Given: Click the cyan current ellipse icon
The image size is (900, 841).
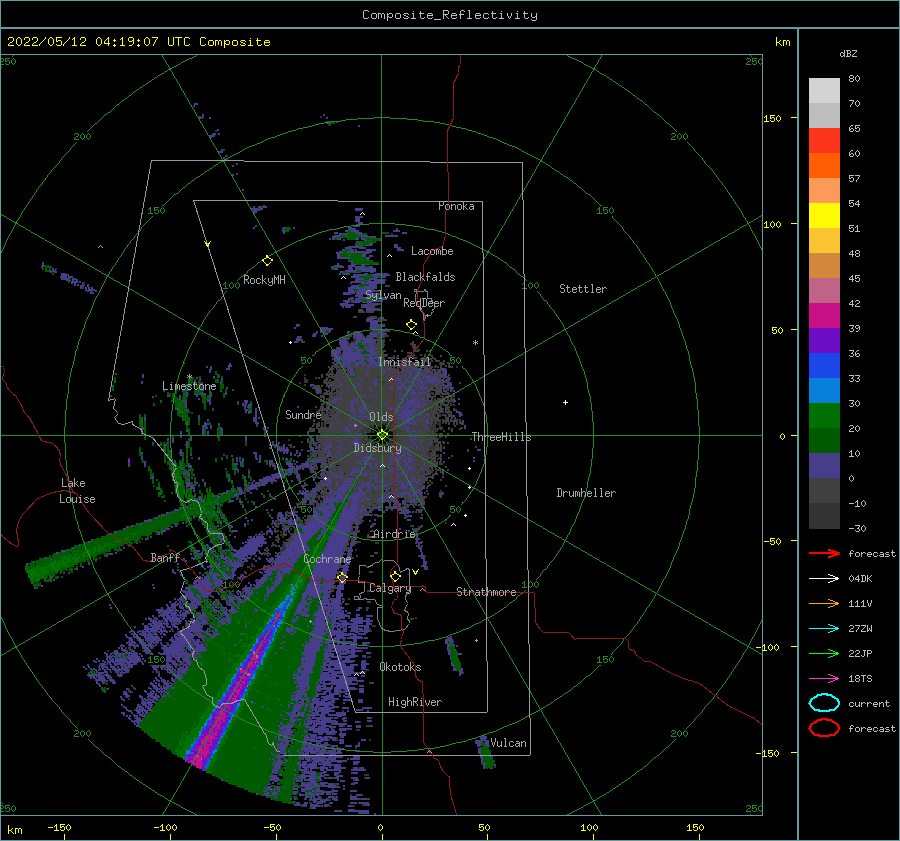Looking at the screenshot, I should click(824, 703).
